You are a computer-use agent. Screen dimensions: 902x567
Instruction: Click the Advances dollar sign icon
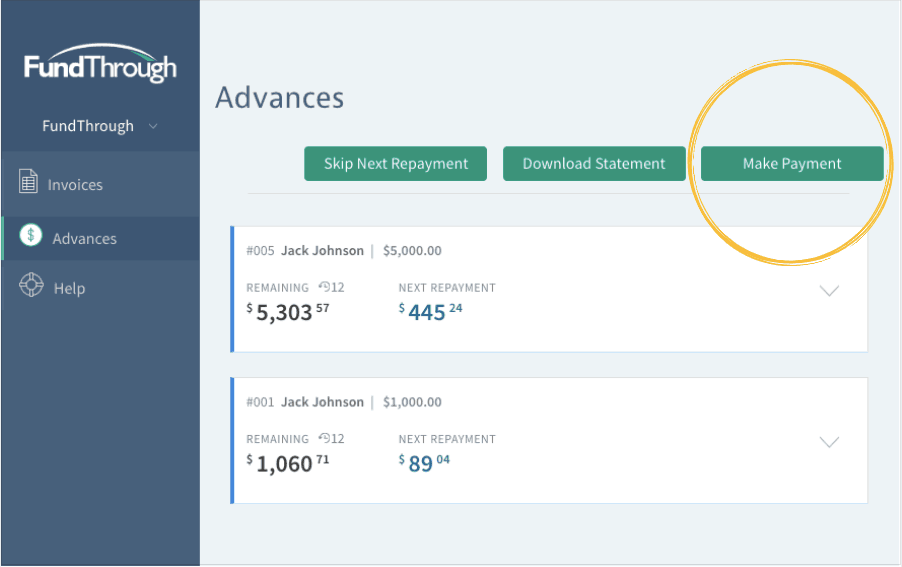pos(30,235)
